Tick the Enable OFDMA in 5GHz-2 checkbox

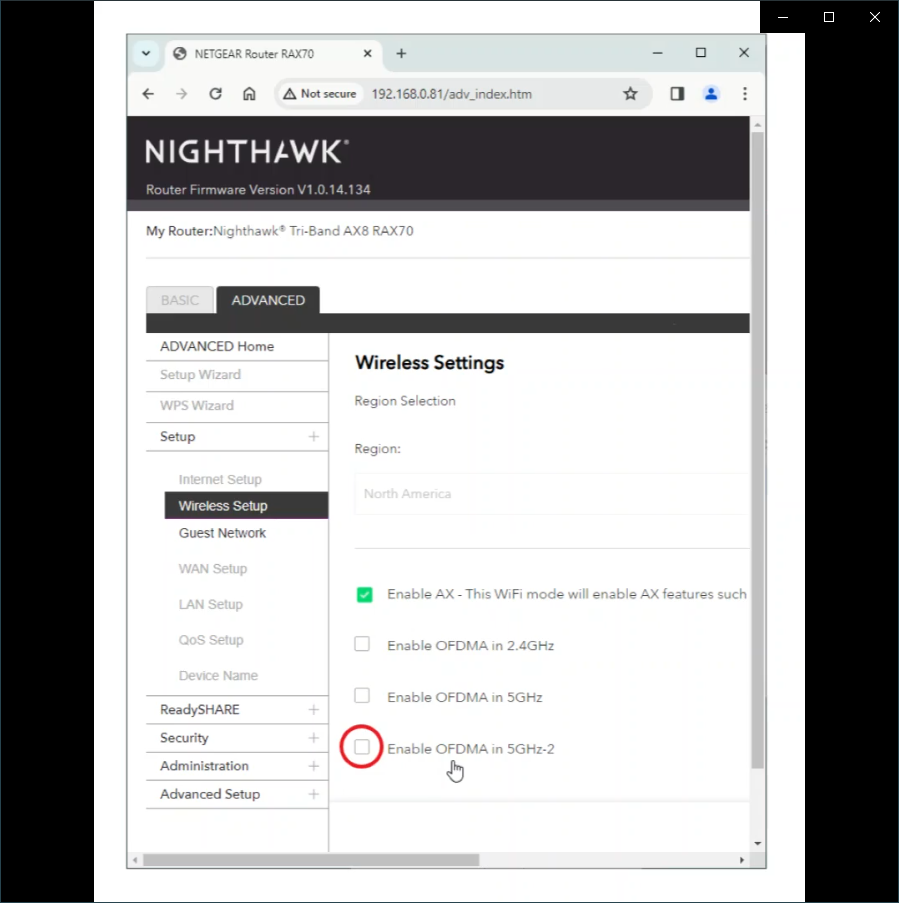tap(362, 747)
